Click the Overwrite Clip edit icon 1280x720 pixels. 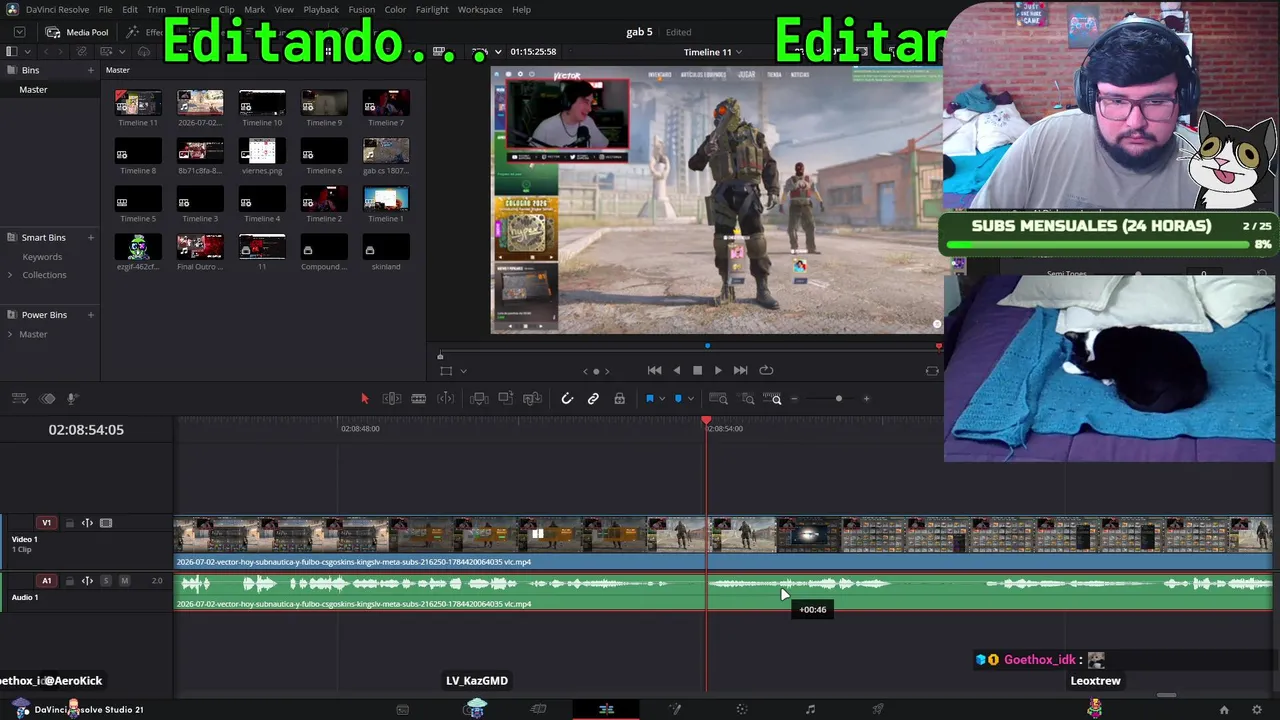click(x=506, y=399)
